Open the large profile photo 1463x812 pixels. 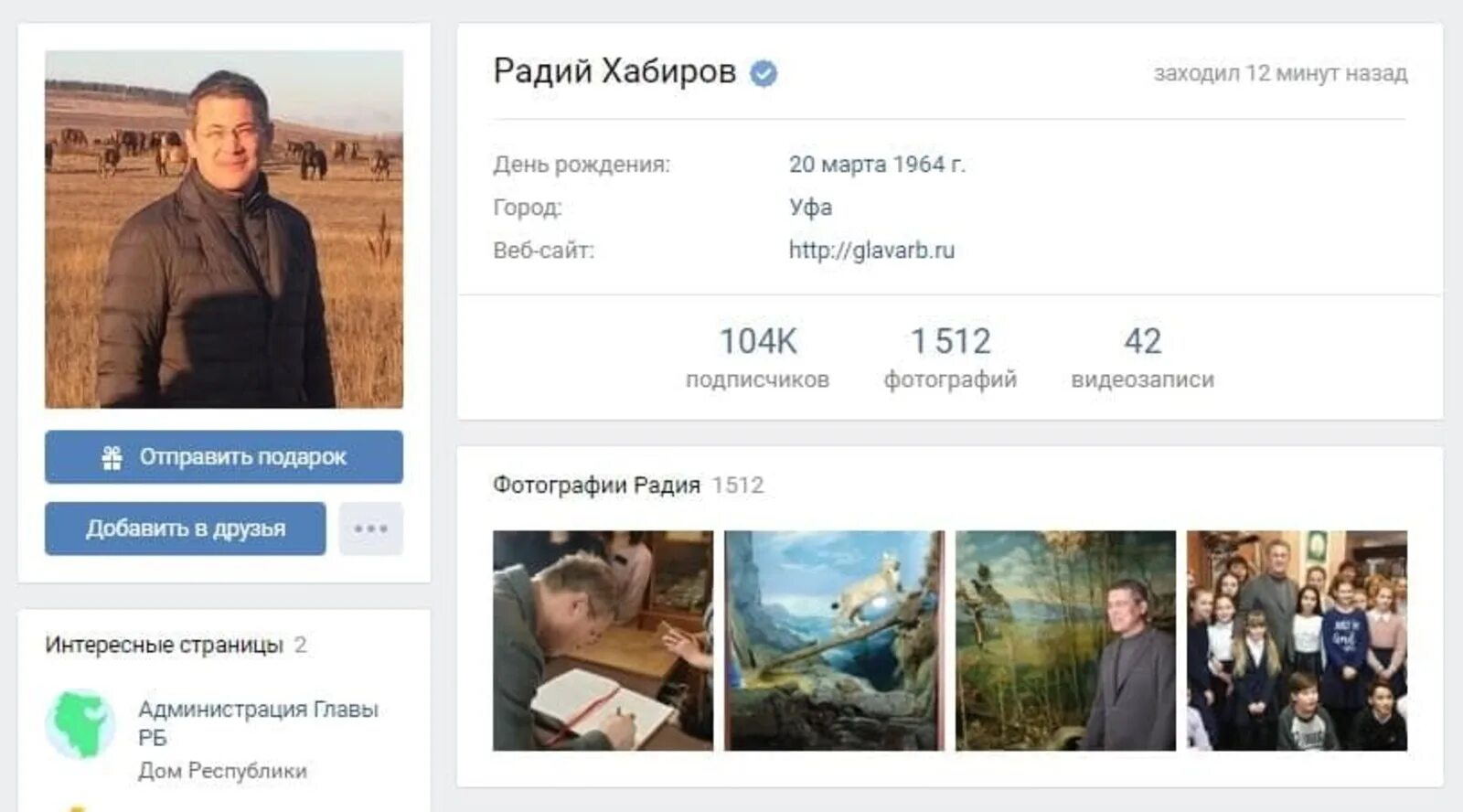[x=224, y=230]
